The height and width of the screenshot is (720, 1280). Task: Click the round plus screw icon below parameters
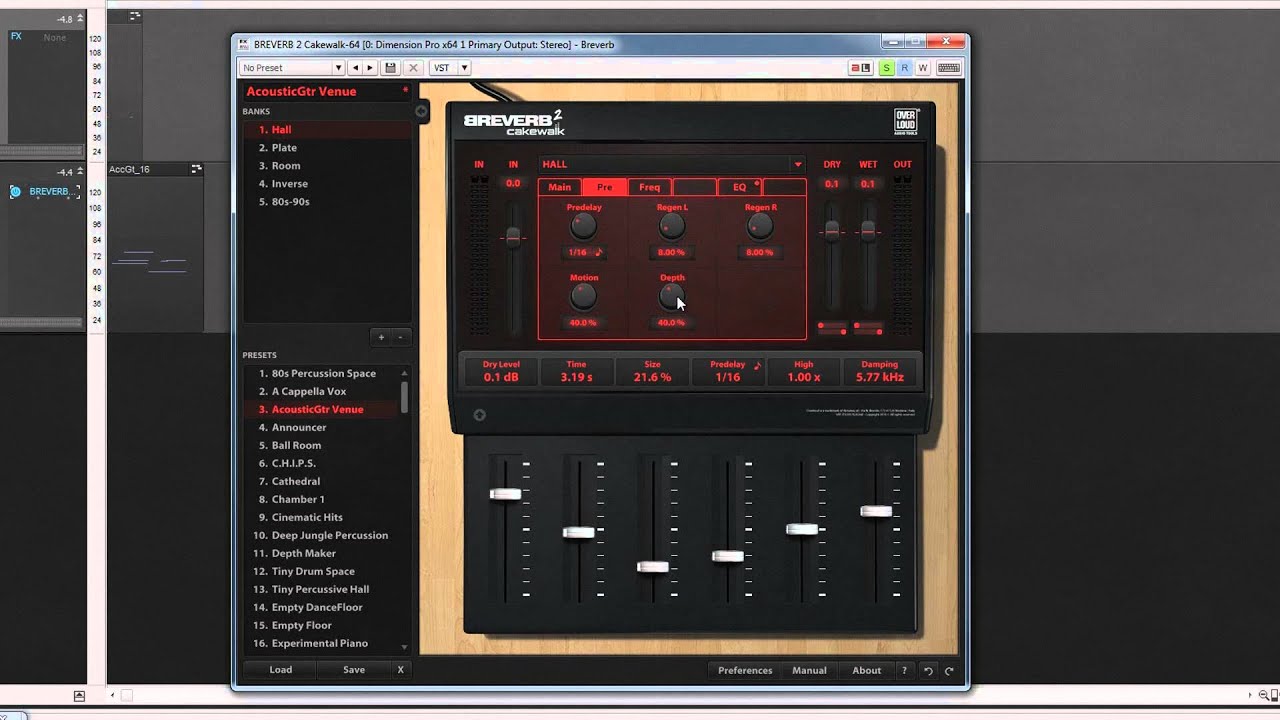(479, 415)
